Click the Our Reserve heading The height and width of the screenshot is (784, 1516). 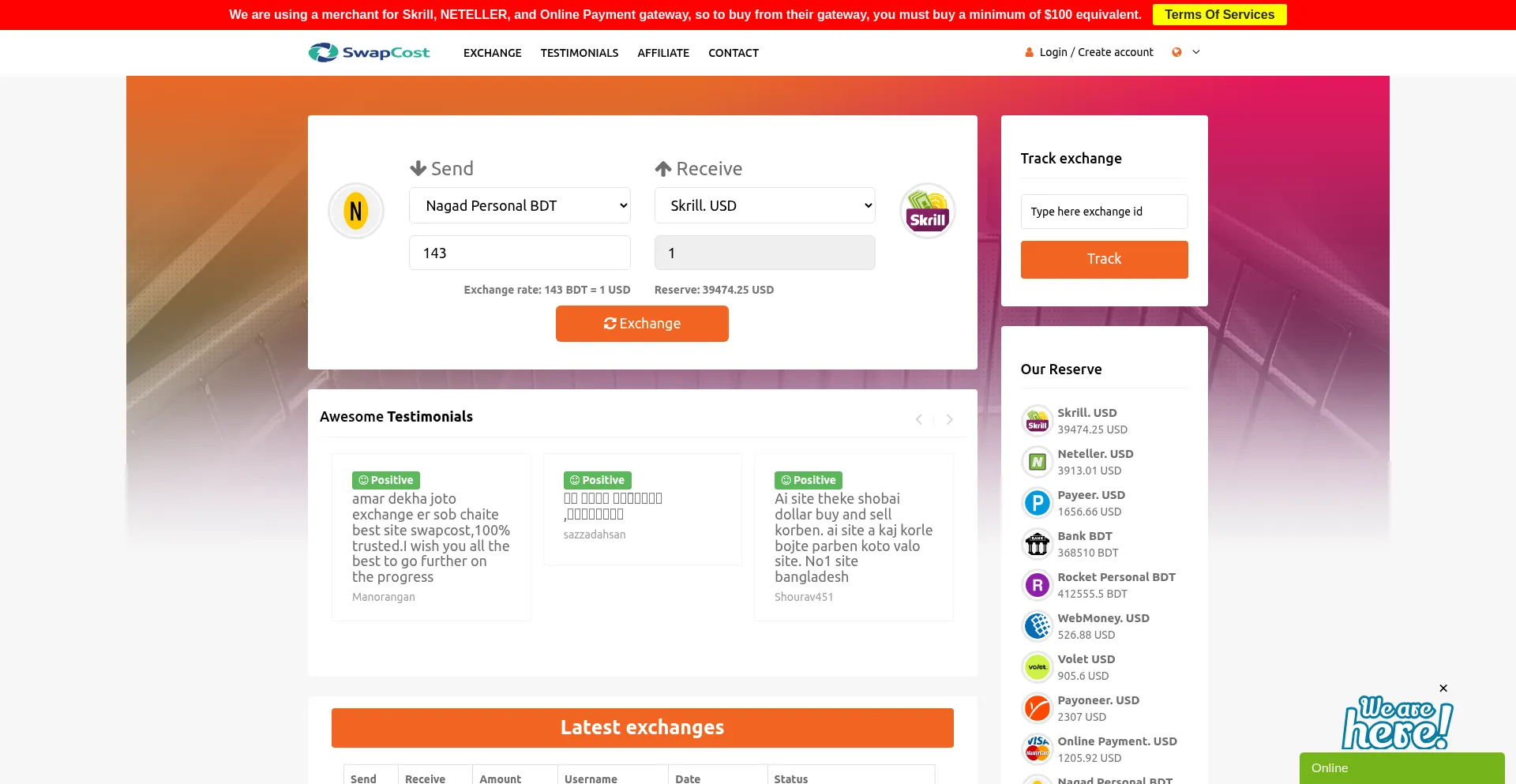coord(1060,369)
